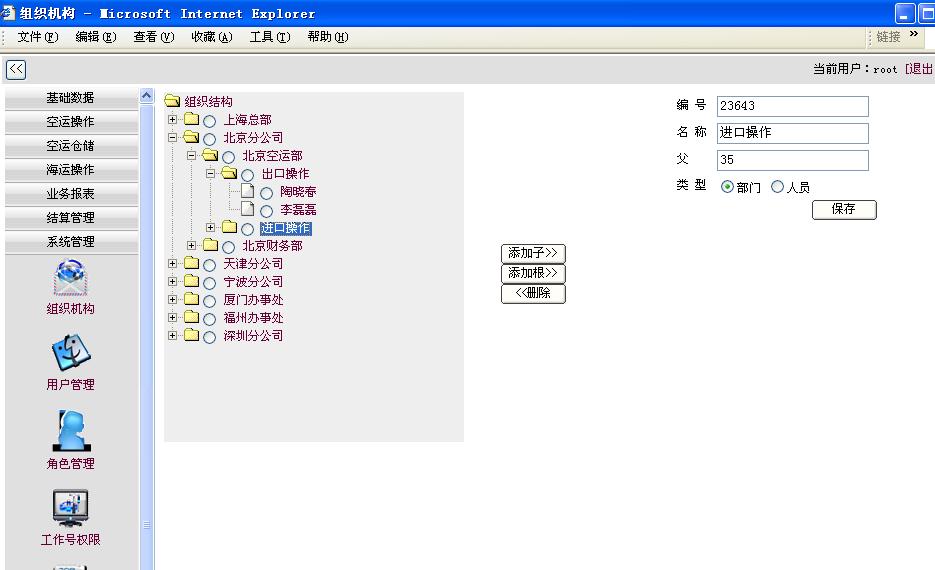Expand the 宁波分公司 tree node
Screen dimensions: 935x570
tap(172, 281)
